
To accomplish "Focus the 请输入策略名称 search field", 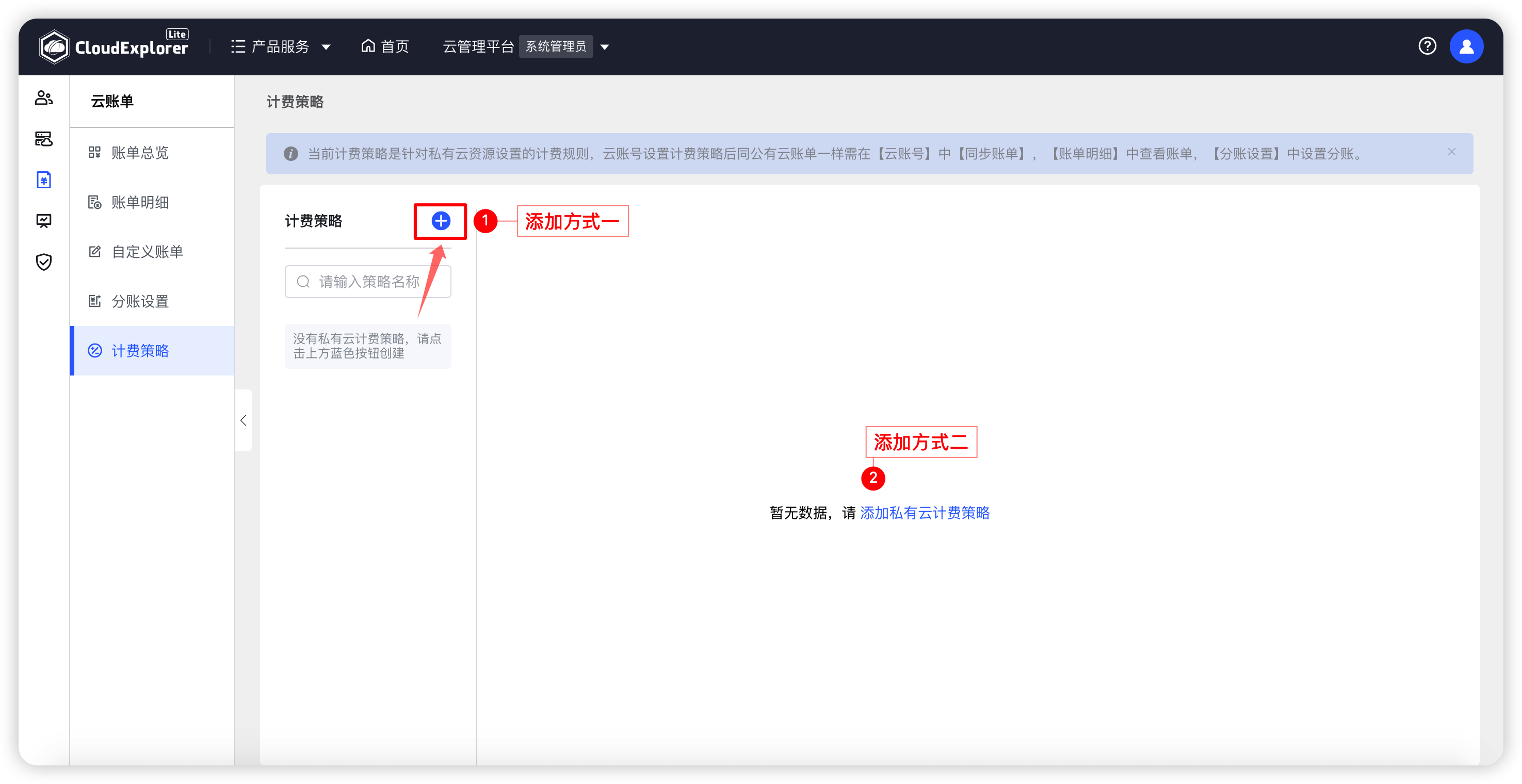I will [x=368, y=282].
